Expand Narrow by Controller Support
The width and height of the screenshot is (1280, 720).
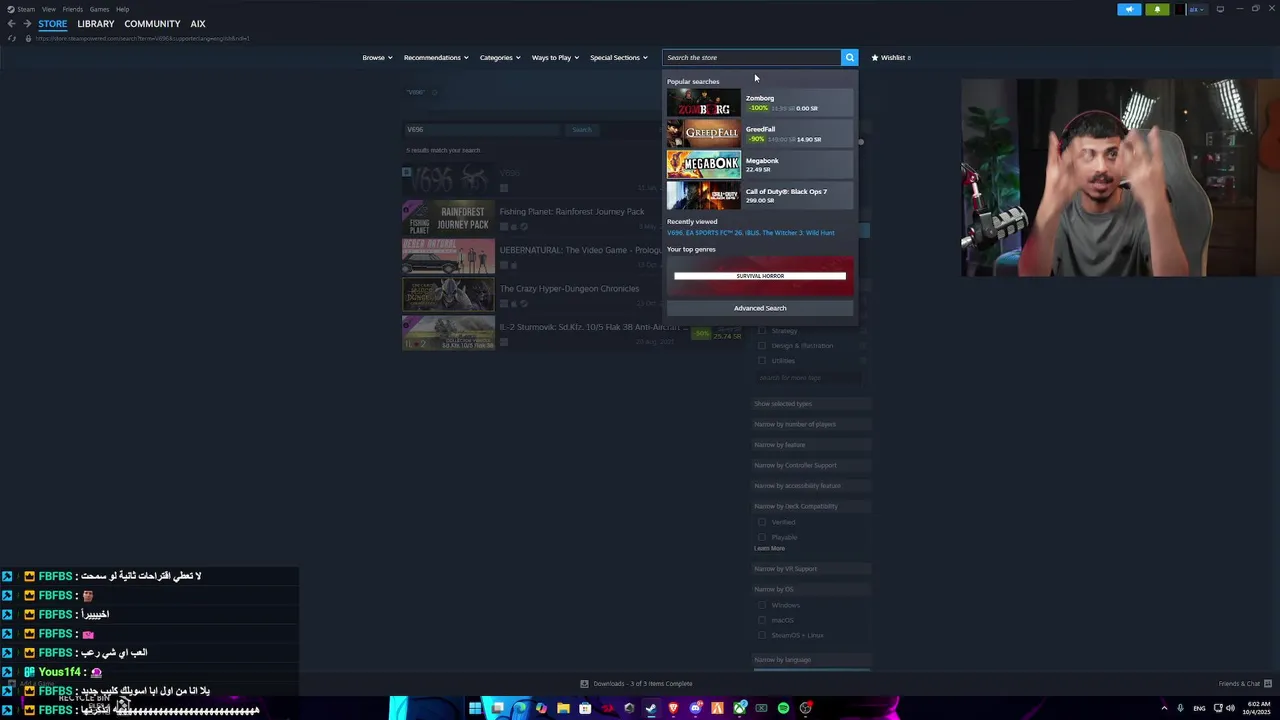point(811,465)
